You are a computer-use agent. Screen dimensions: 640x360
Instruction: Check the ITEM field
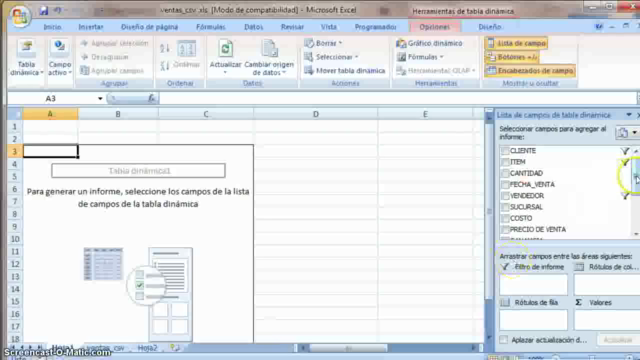(x=505, y=162)
